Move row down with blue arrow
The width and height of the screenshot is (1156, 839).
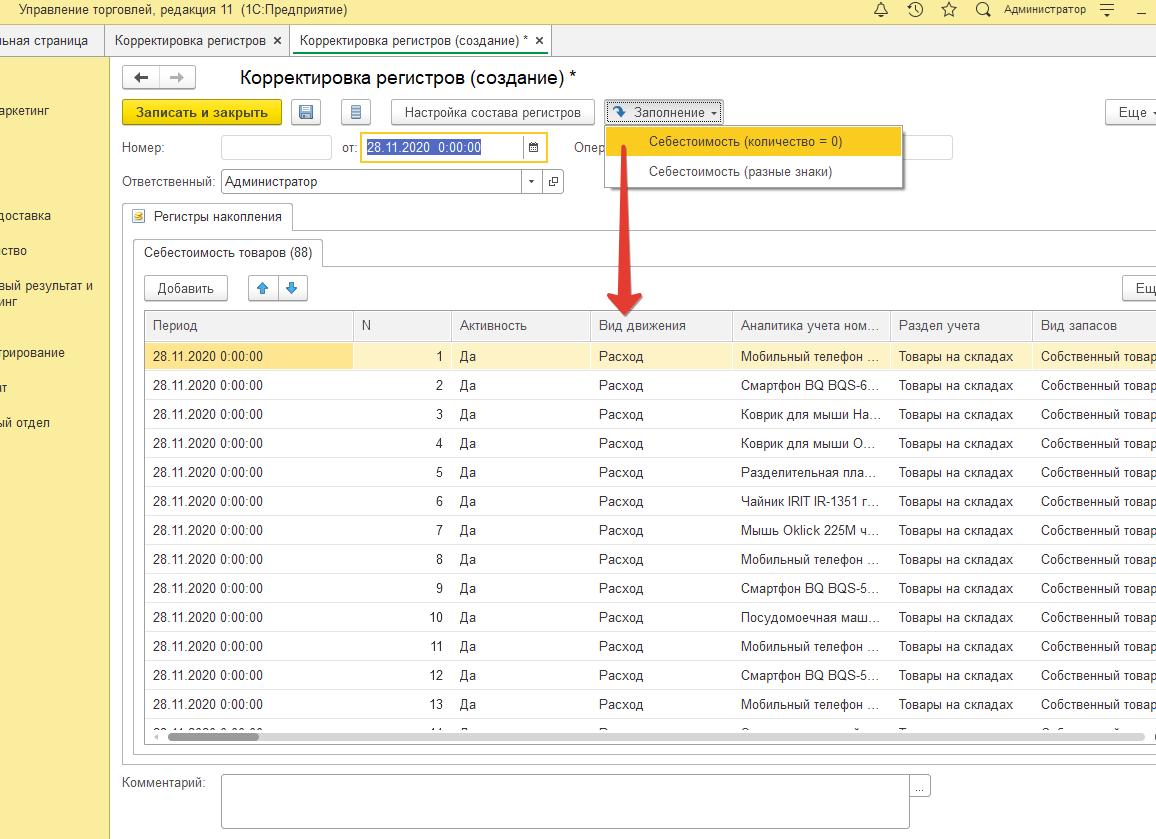292,288
